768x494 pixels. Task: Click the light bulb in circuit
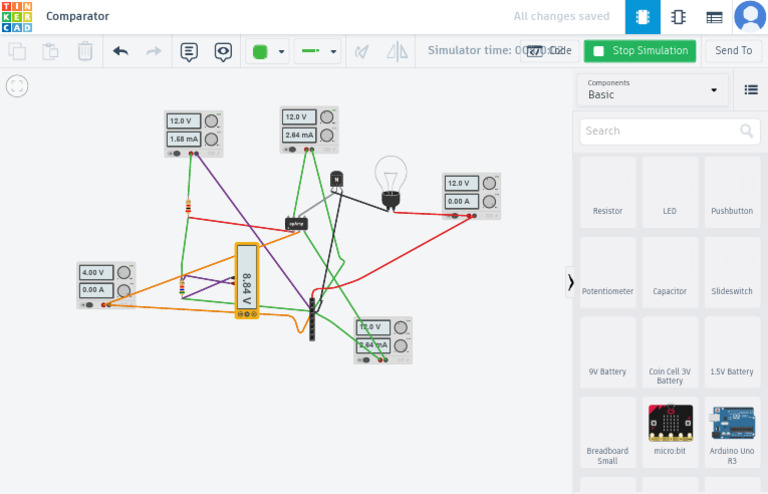click(x=390, y=183)
